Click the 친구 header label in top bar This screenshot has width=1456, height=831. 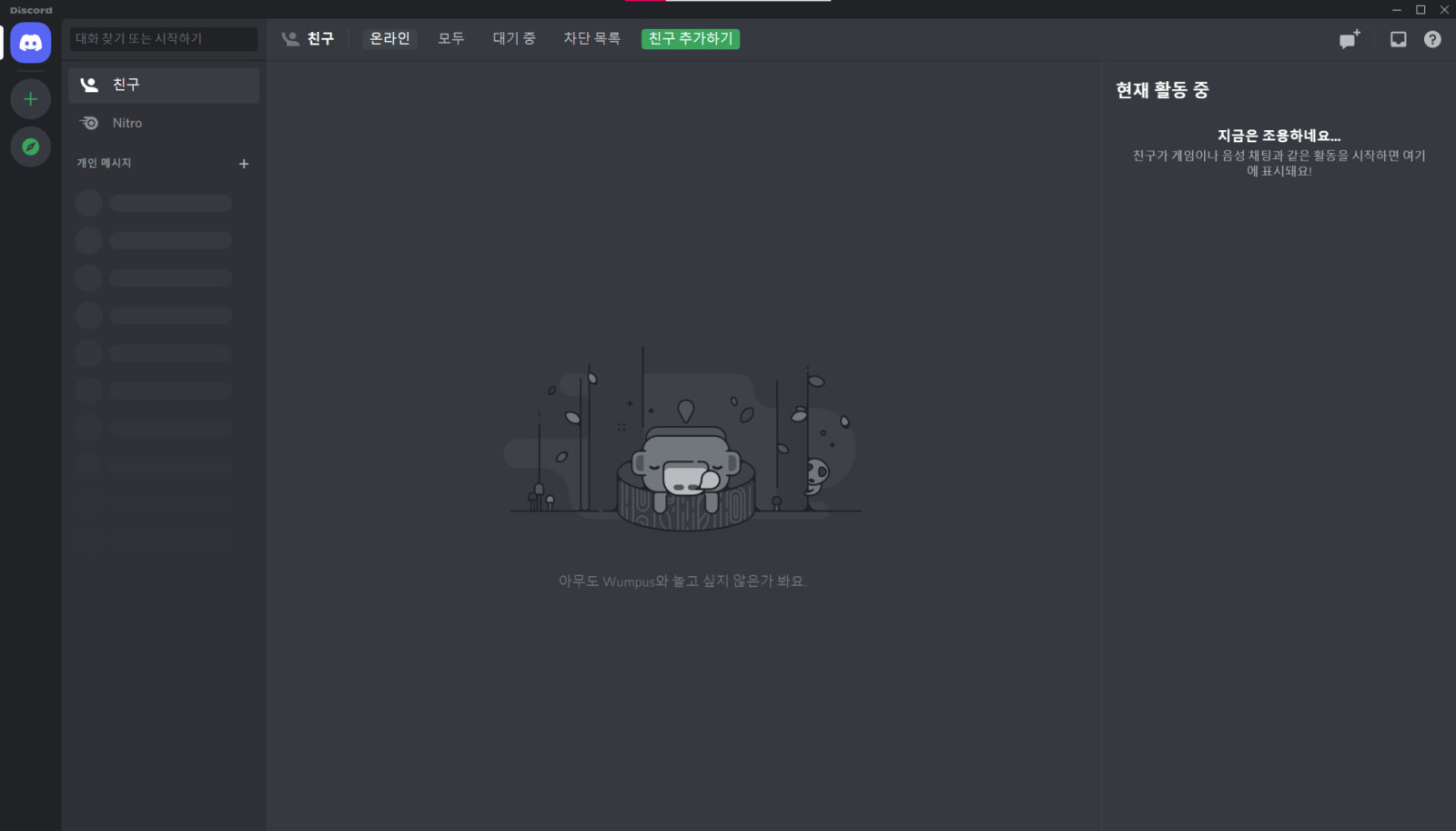[320, 38]
